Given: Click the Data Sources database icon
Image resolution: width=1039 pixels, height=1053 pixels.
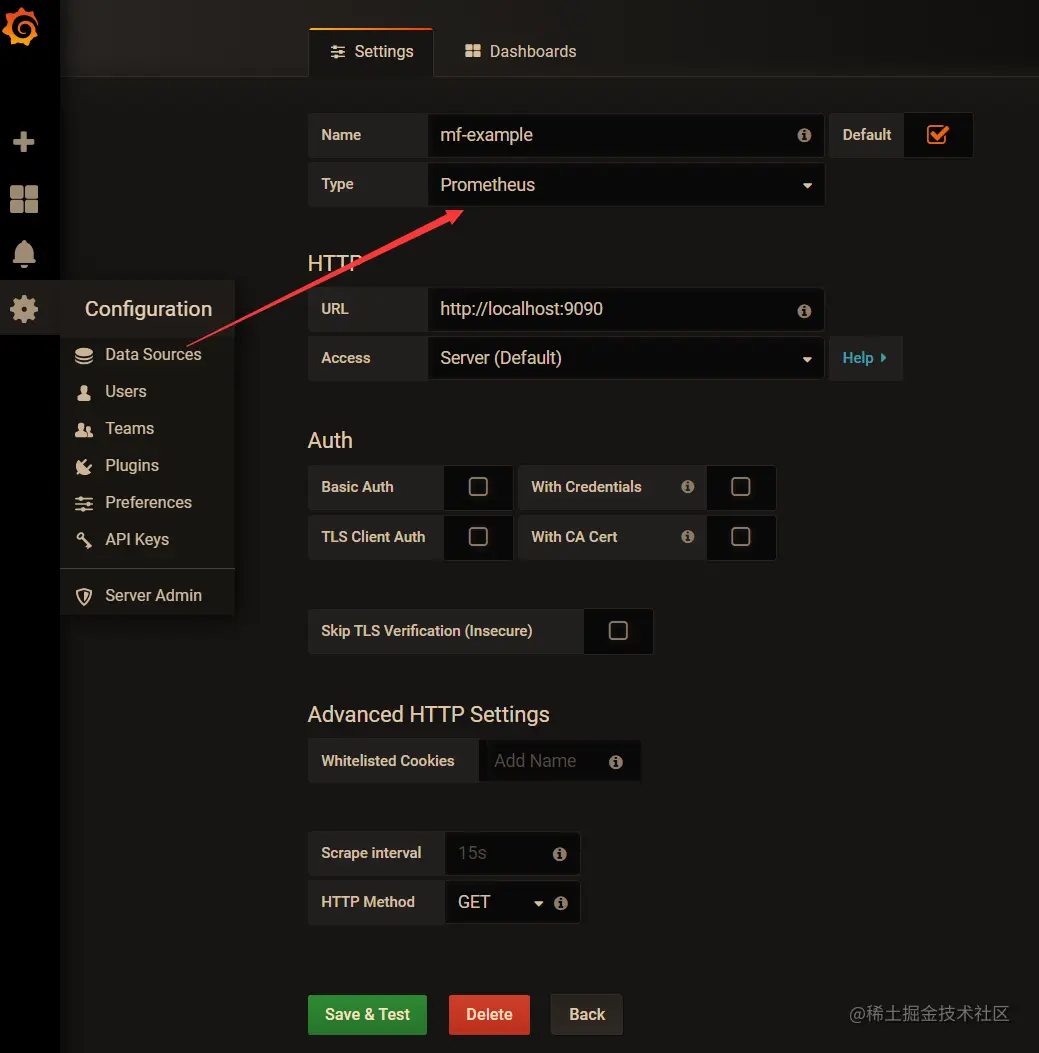Looking at the screenshot, I should [x=84, y=355].
